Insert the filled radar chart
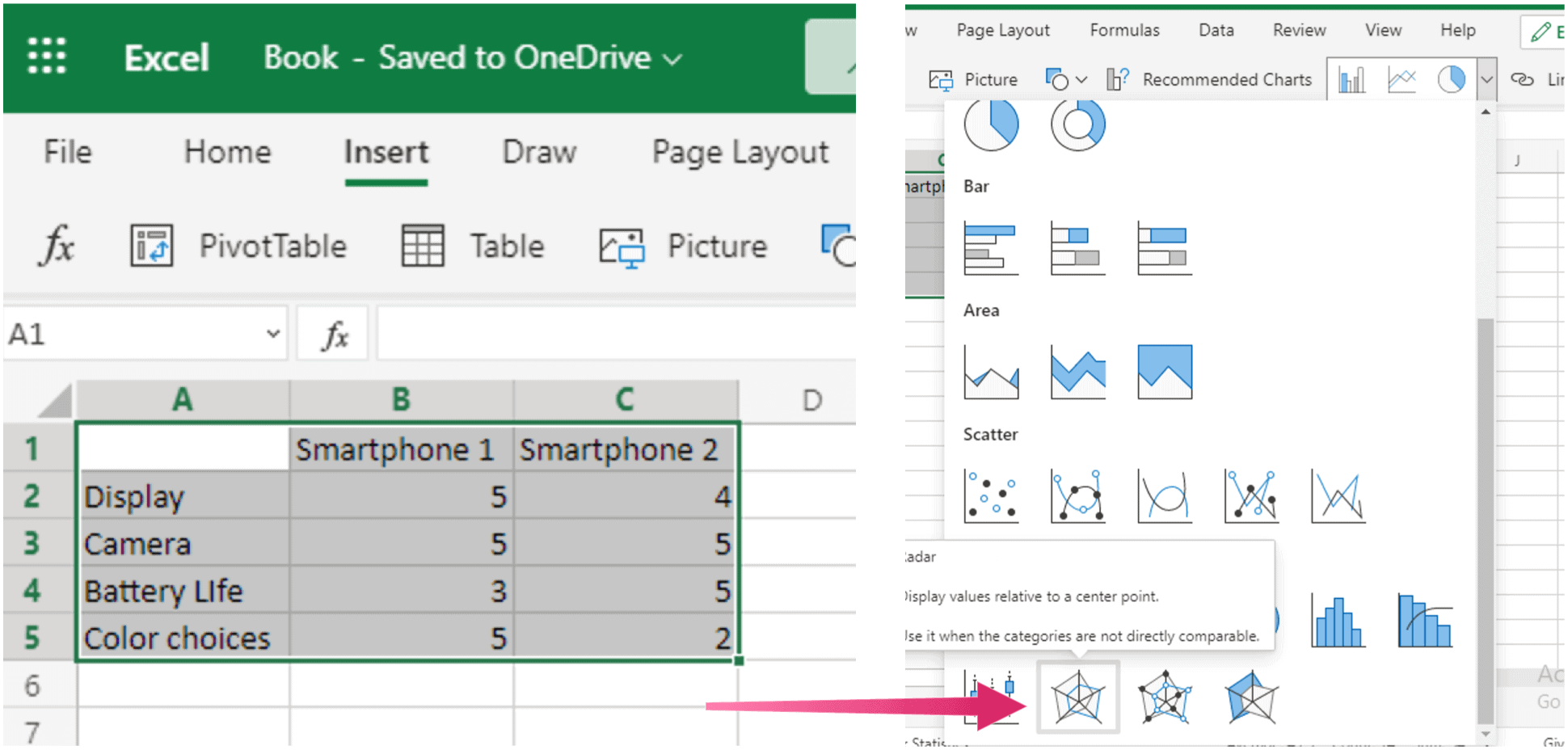 1251,697
